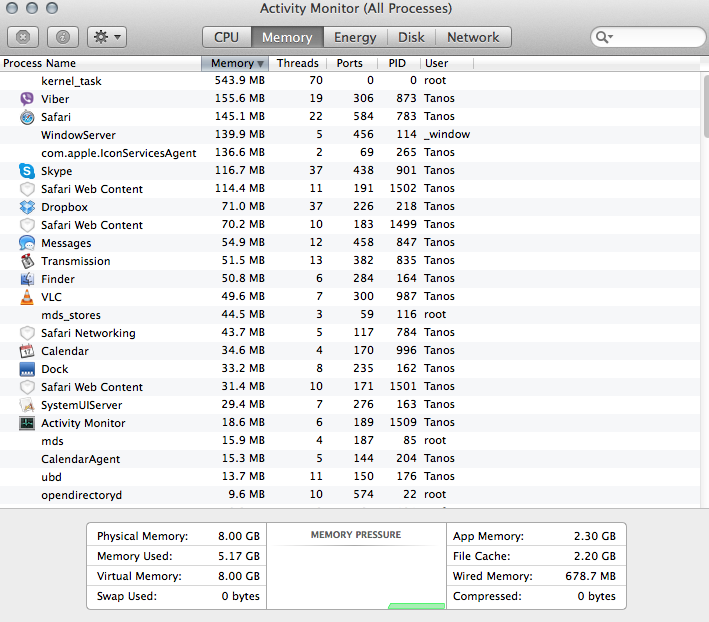
Task: Click the SystemUIServer icon
Action: click(x=27, y=405)
